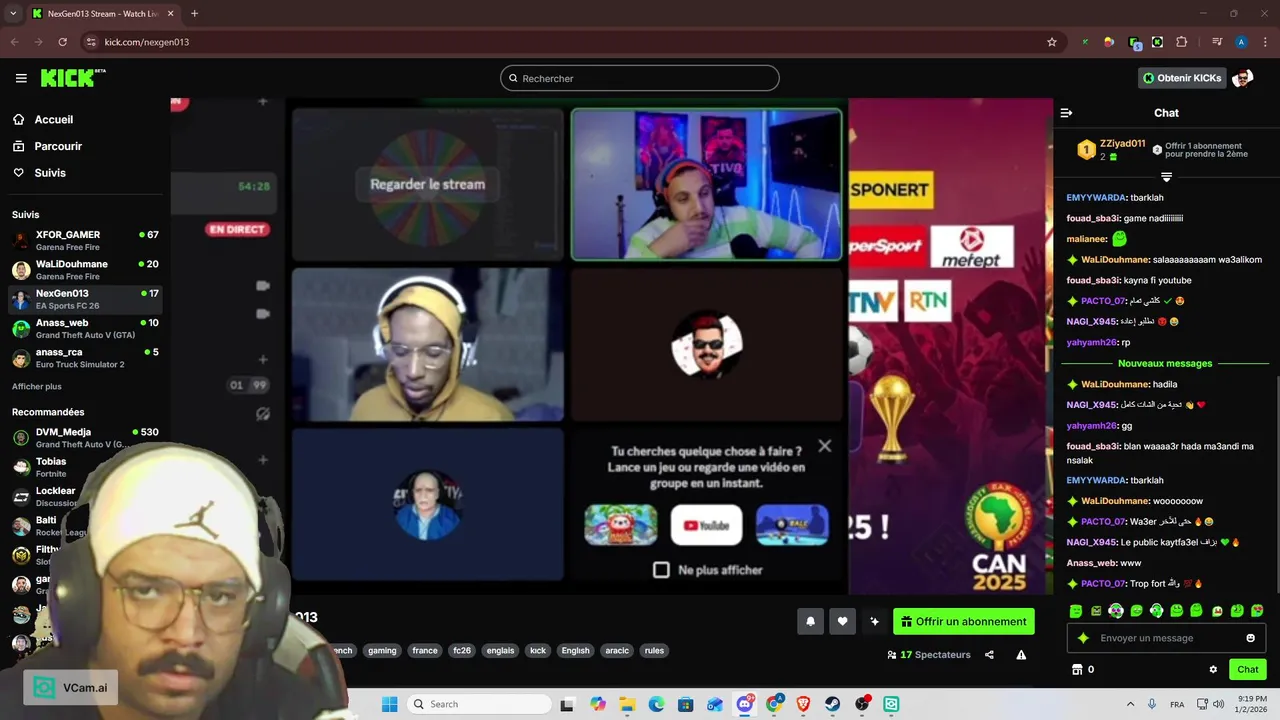Select the 'aracic' stream tag
This screenshot has width=1280, height=720.
coord(617,650)
